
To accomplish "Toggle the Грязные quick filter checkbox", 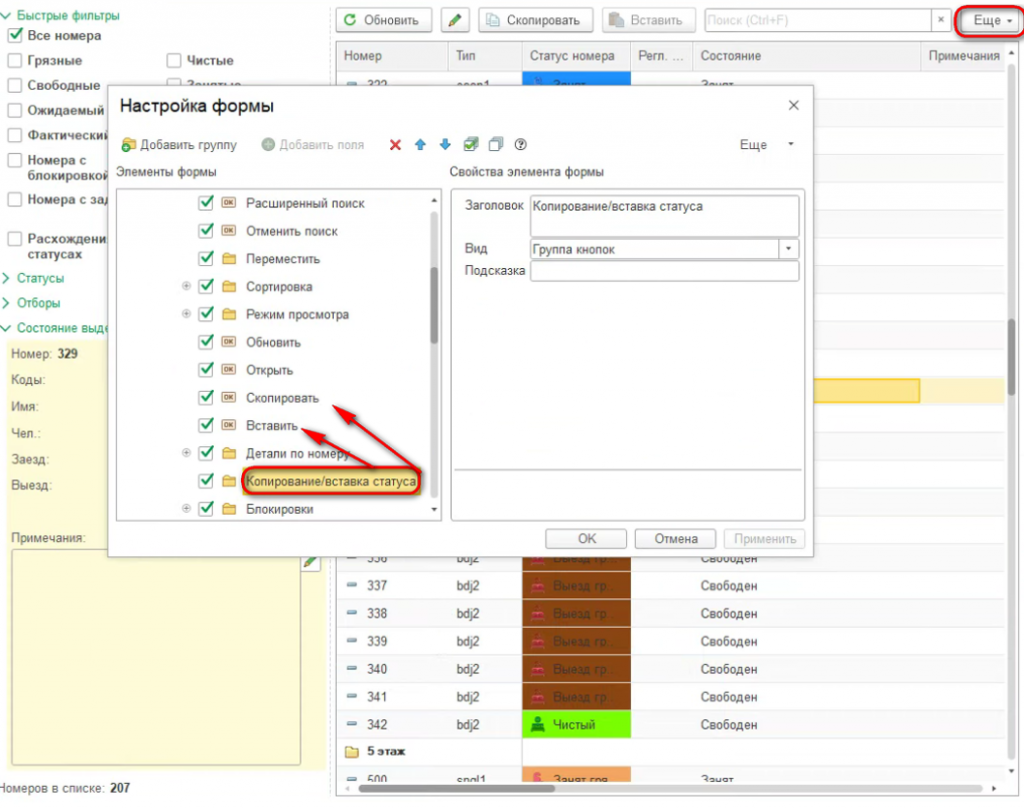I will (x=14, y=61).
